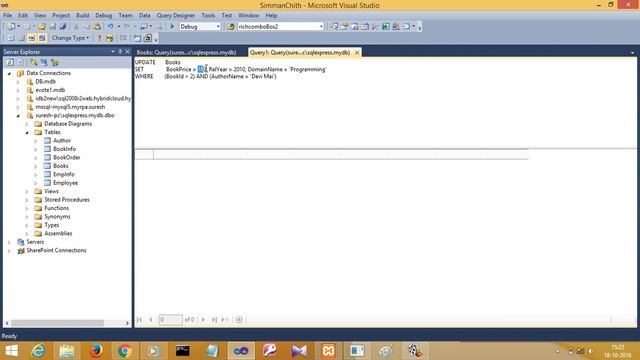Viewport: 640px width, 360px height.
Task: Select the BookOrder table
Action: (x=67, y=158)
